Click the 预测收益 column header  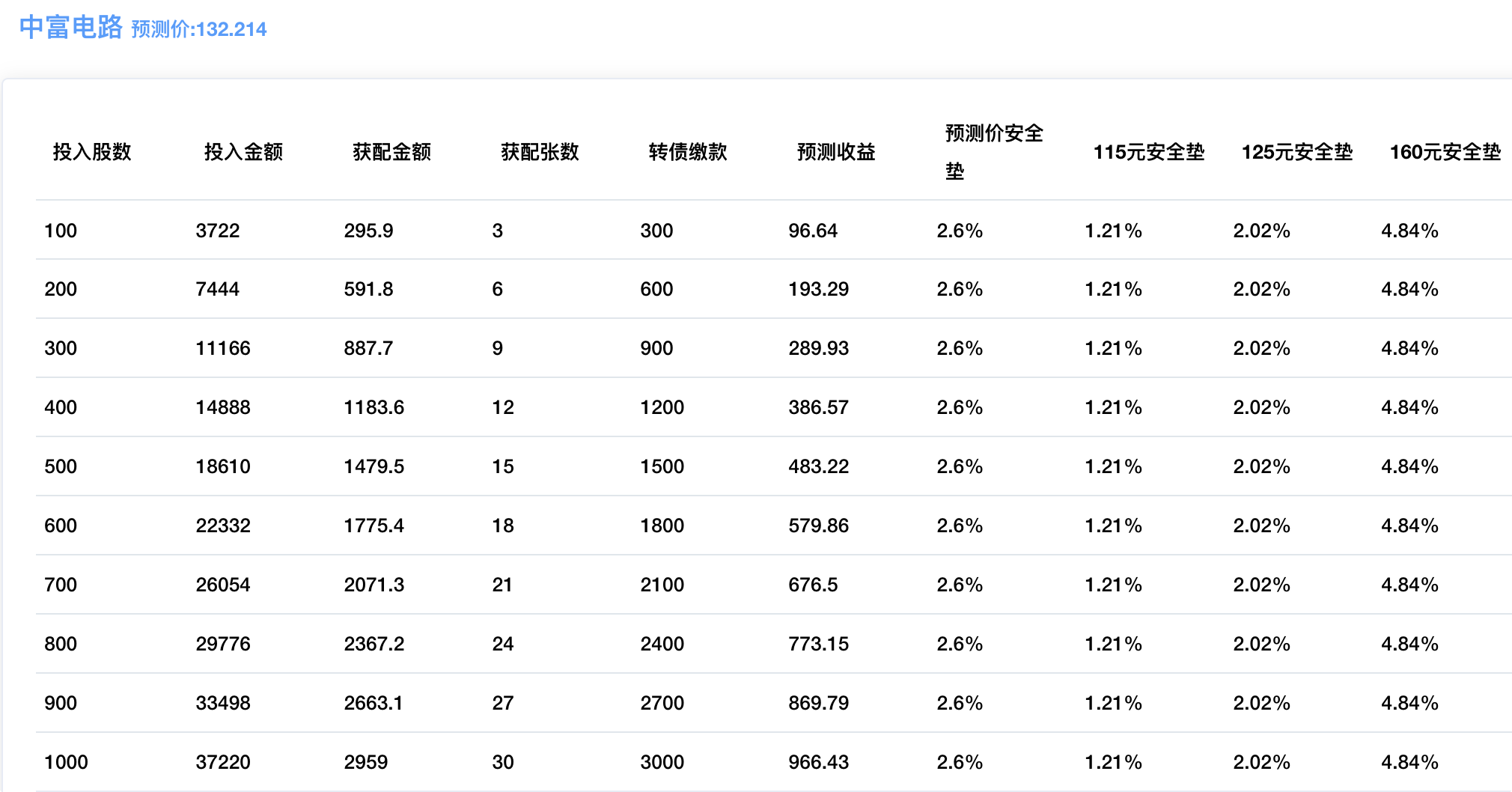836,152
